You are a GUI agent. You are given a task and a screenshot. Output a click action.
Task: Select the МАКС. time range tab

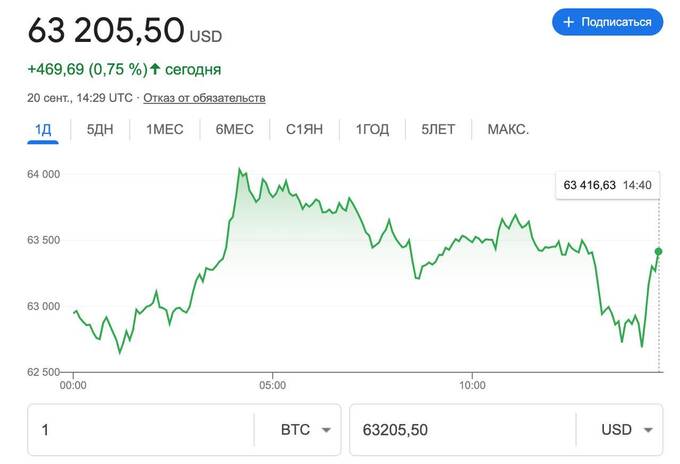click(x=508, y=130)
